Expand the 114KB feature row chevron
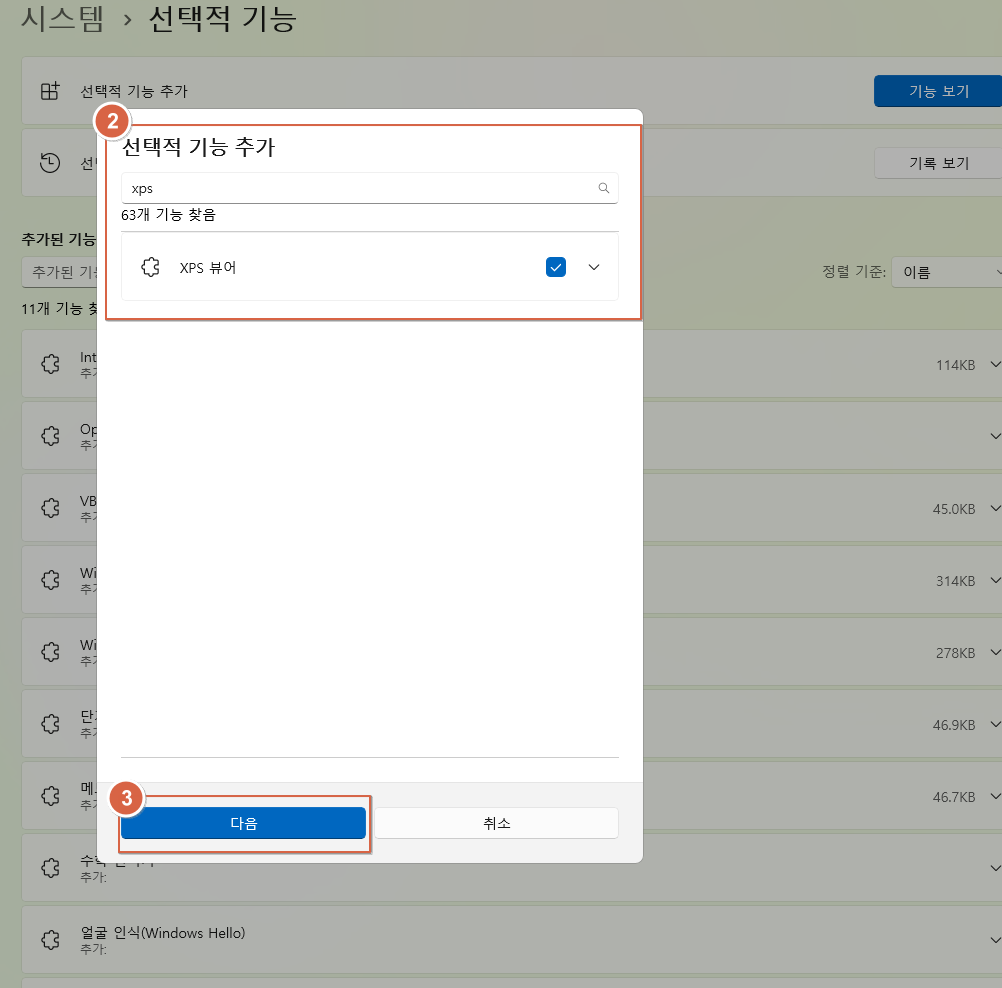Image resolution: width=1002 pixels, height=988 pixels. tap(994, 364)
